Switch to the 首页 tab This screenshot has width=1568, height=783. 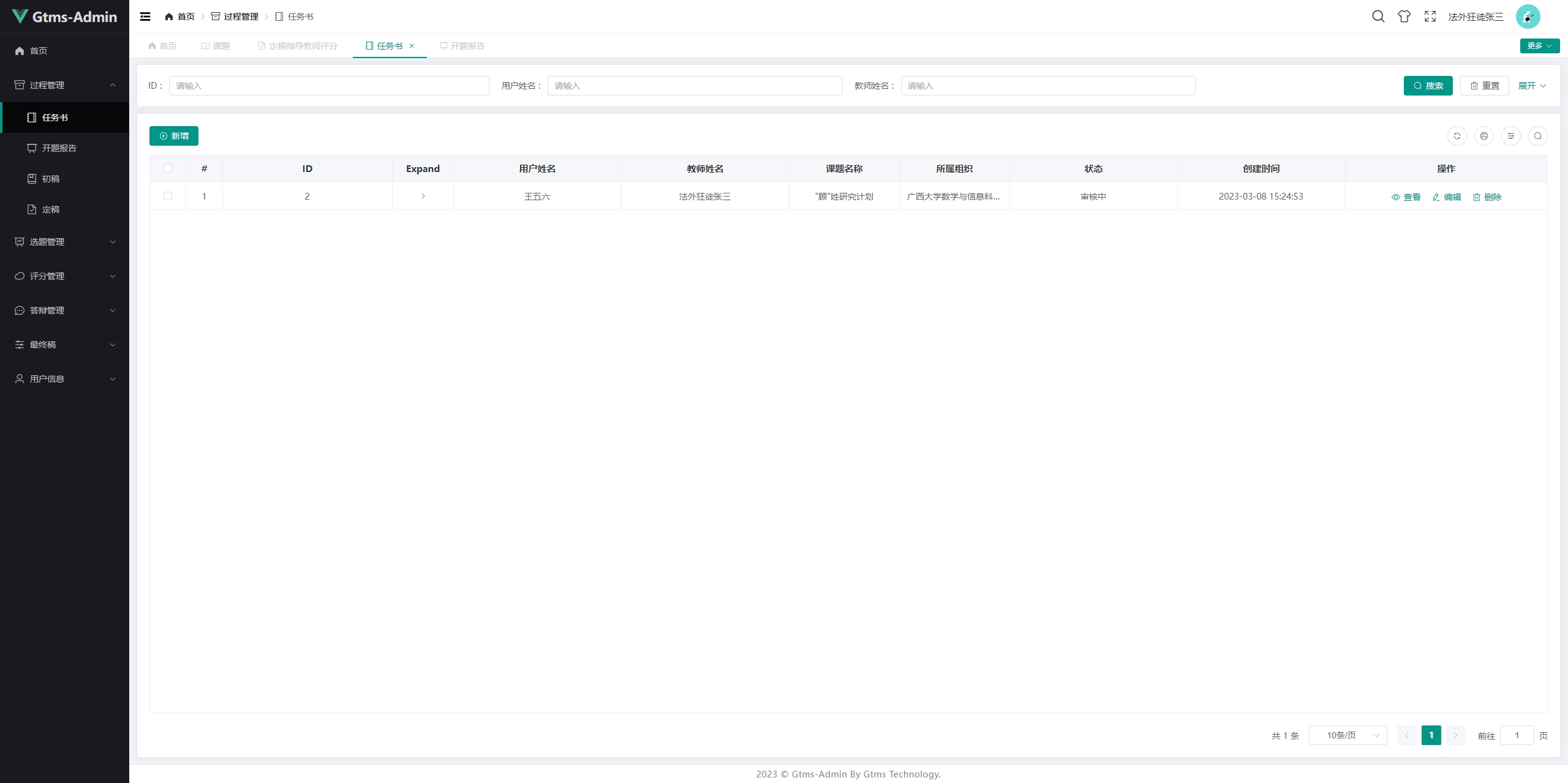pyautogui.click(x=162, y=46)
